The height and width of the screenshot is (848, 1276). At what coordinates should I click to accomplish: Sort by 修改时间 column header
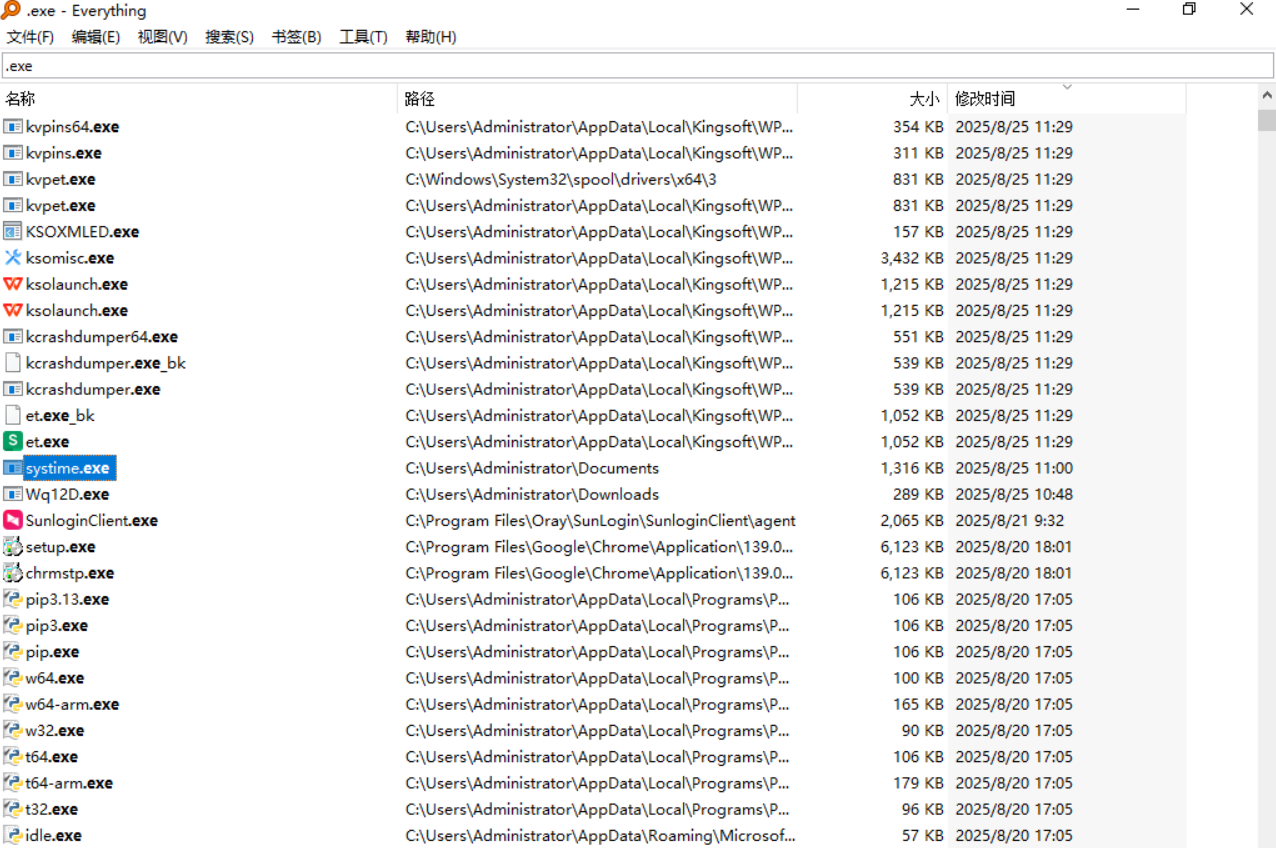tap(1066, 99)
